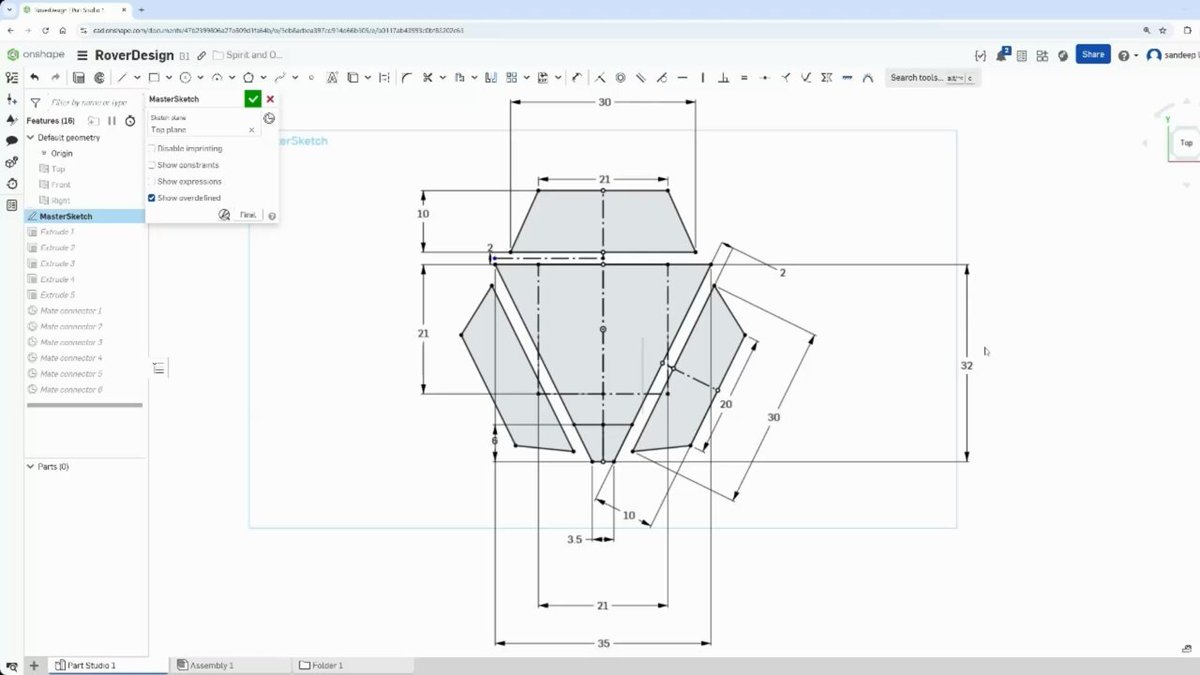
Task: Select the sketch Text tool
Action: click(332, 78)
